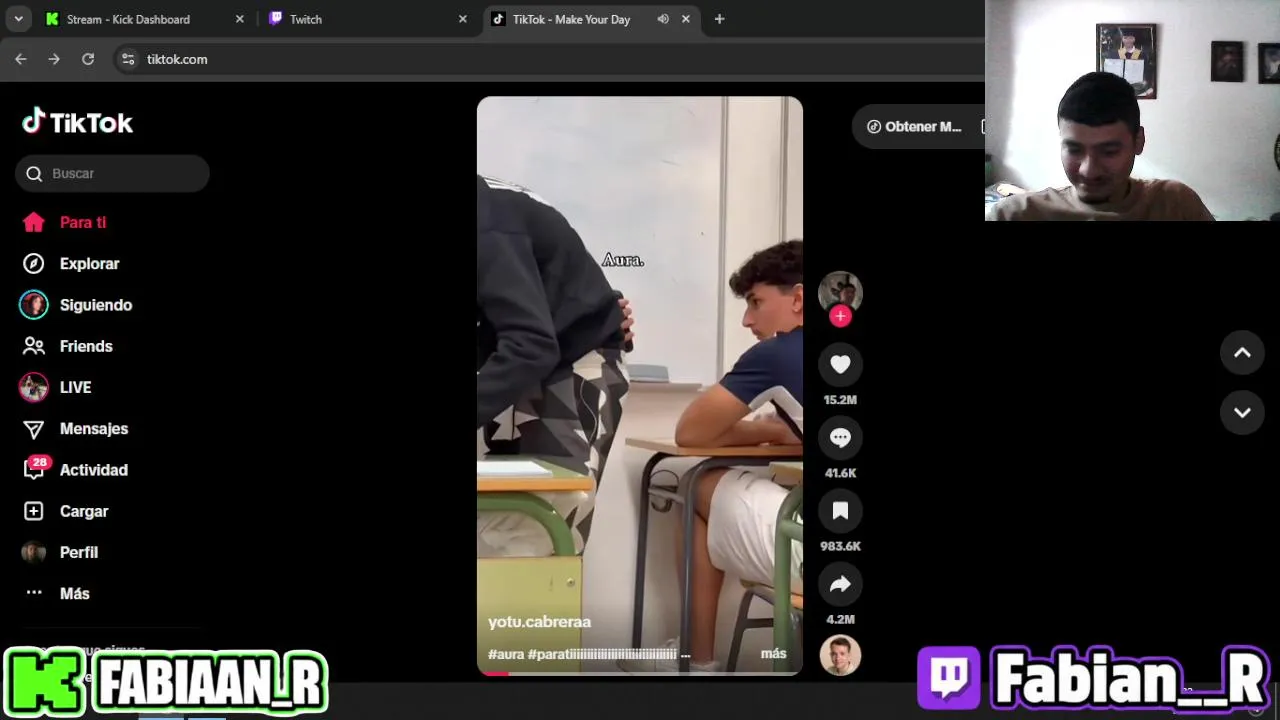Mute the TikTok tab audio icon
The width and height of the screenshot is (1280, 720).
point(663,19)
